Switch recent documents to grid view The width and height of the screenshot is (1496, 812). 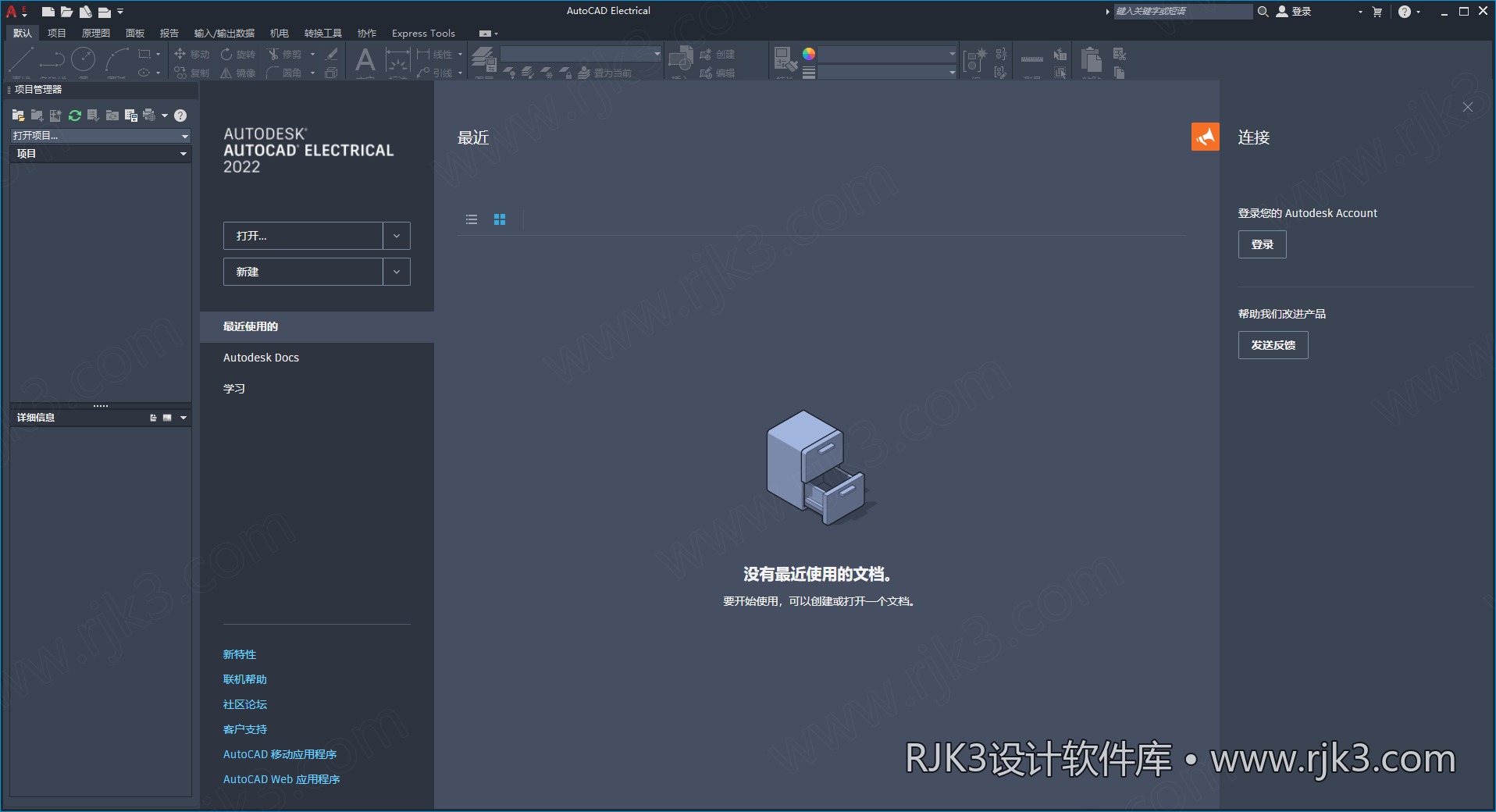click(x=500, y=219)
